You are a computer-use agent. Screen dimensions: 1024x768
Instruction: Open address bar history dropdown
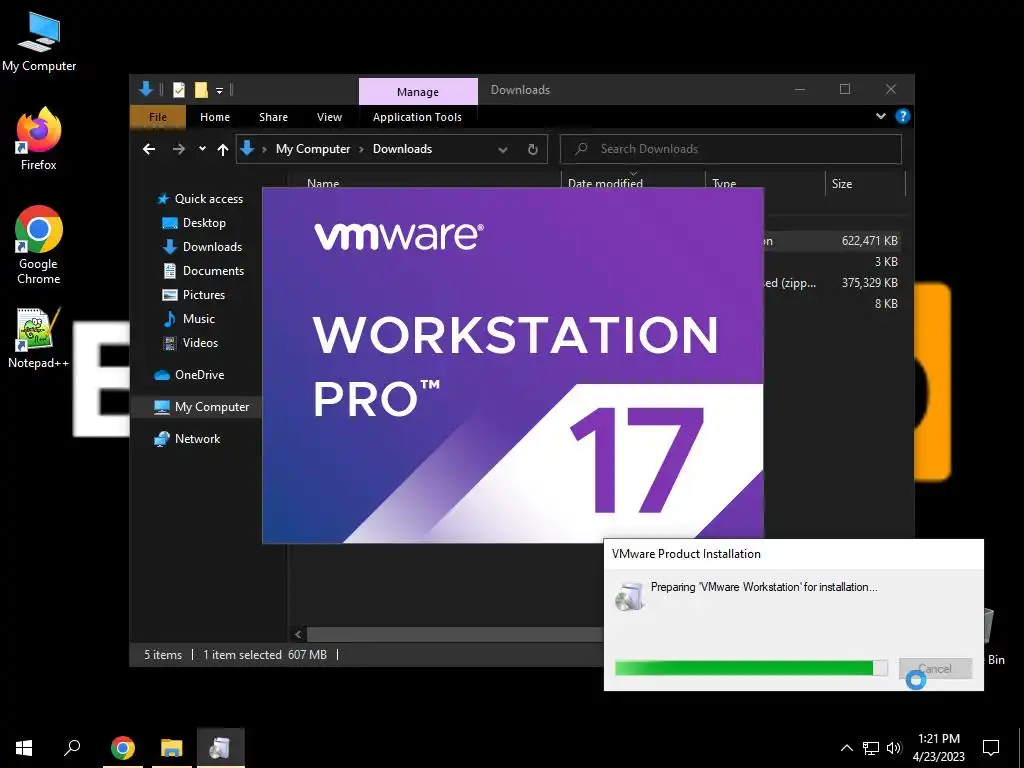(x=503, y=150)
